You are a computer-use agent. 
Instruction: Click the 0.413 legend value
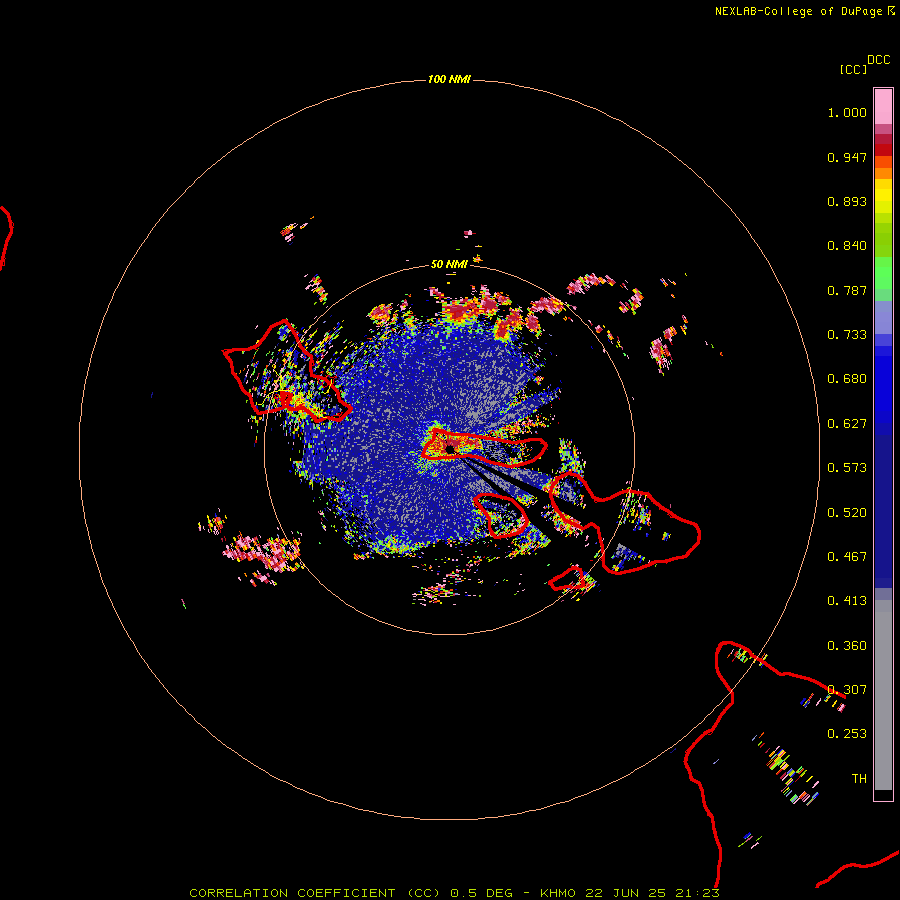point(847,601)
